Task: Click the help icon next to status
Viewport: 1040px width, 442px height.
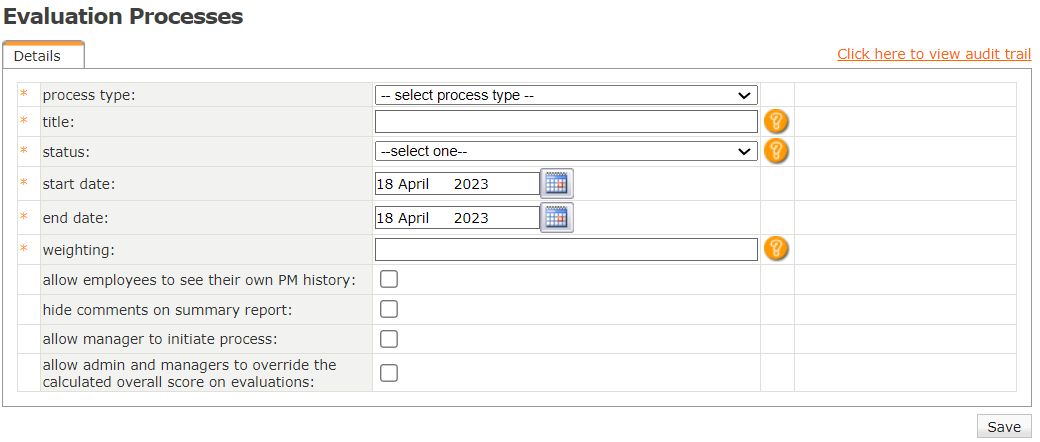Action: (777, 151)
